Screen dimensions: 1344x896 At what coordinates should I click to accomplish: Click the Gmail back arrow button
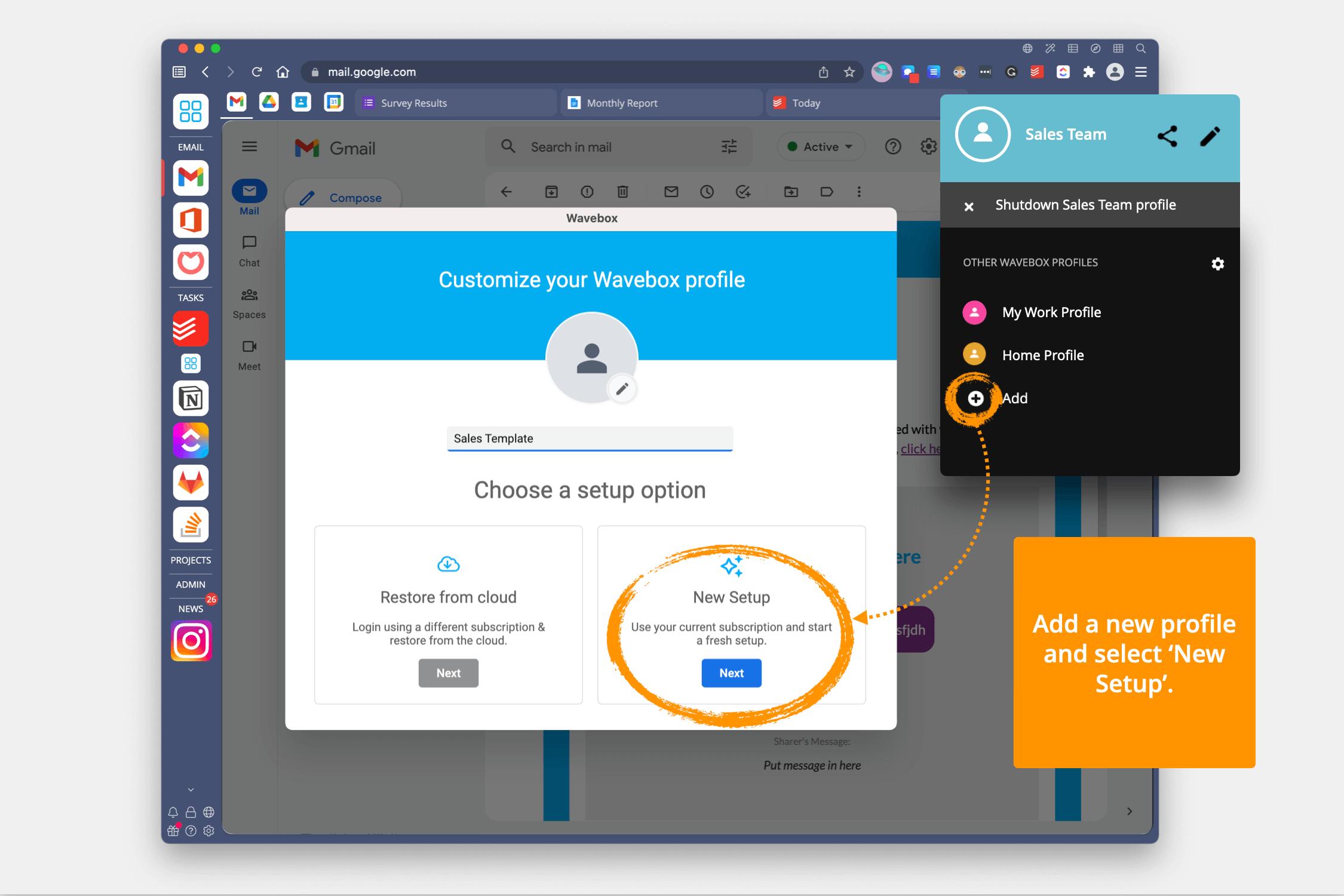(x=506, y=192)
